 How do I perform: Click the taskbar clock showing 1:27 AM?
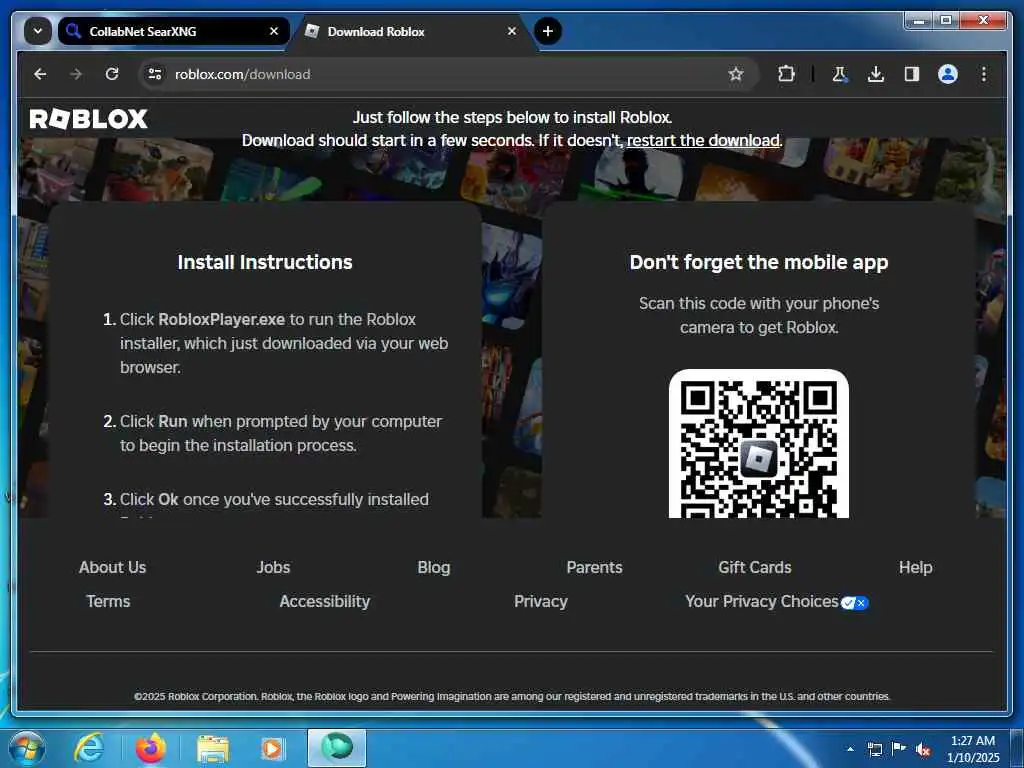point(972,749)
